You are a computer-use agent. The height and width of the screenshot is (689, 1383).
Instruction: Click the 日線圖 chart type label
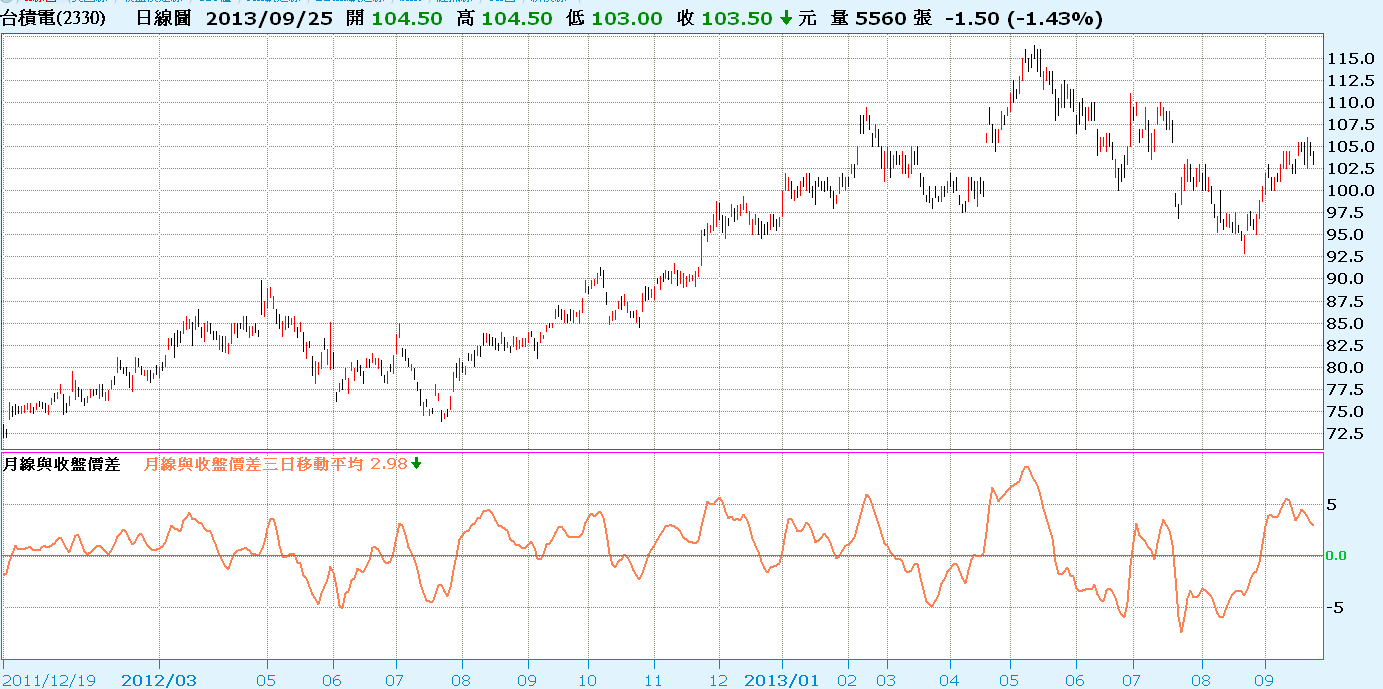(162, 18)
